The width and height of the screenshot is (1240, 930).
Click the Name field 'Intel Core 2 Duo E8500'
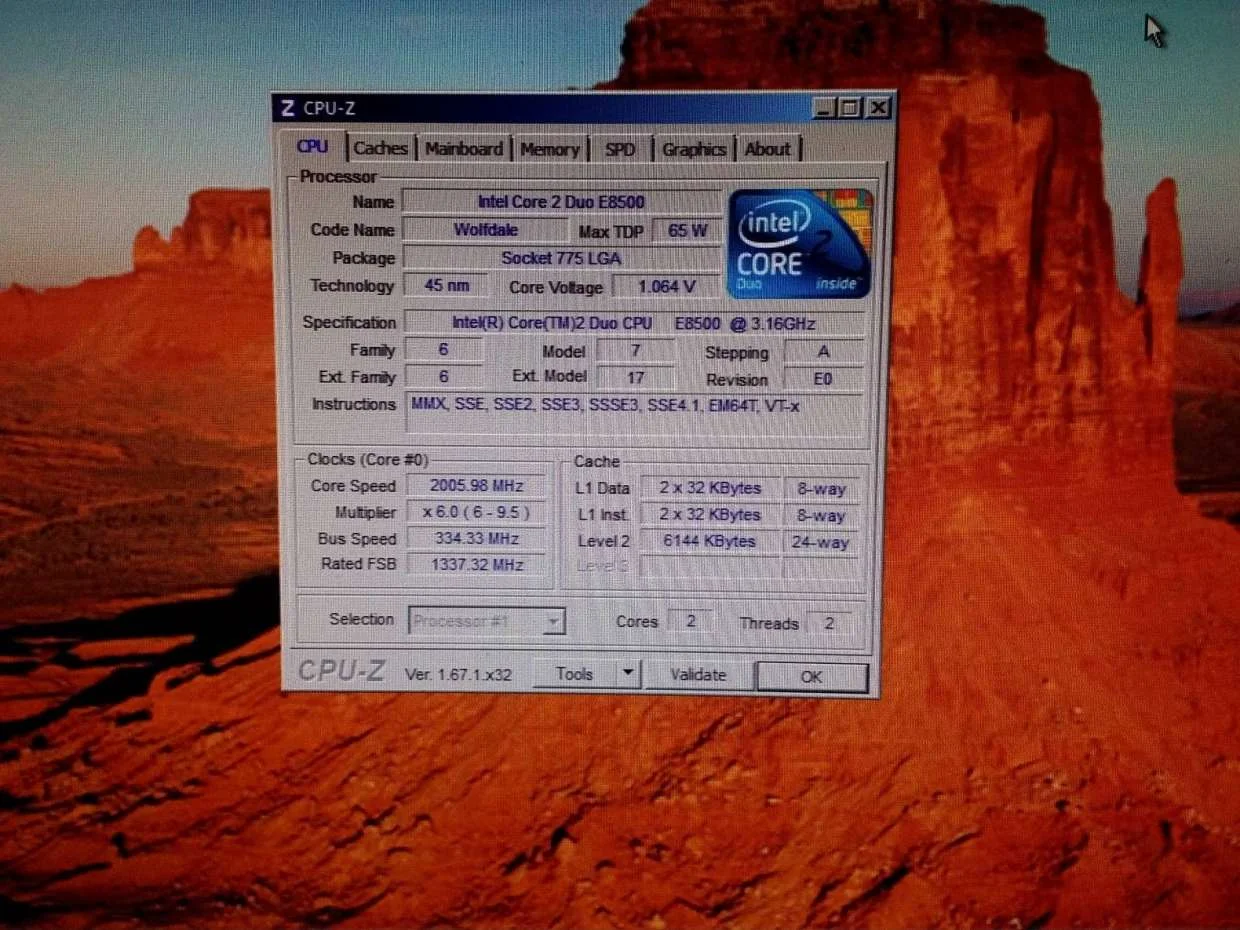[x=561, y=202]
